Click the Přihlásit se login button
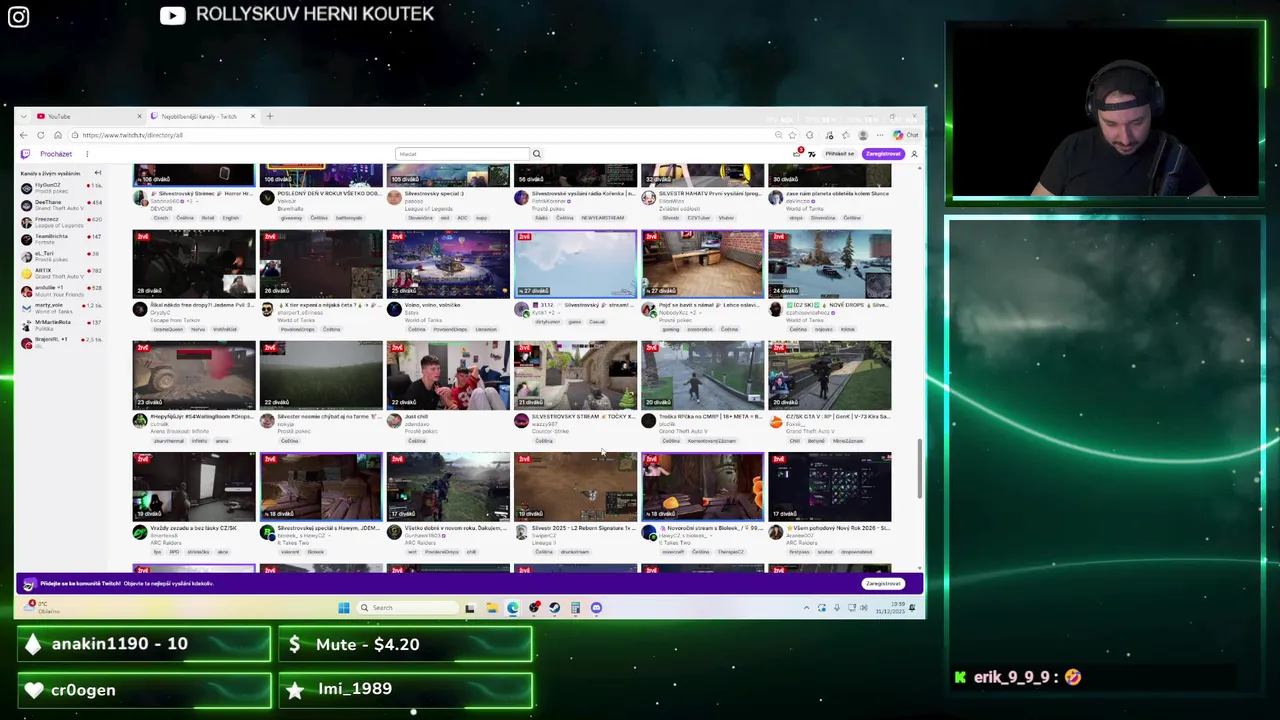The height and width of the screenshot is (720, 1280). (840, 154)
